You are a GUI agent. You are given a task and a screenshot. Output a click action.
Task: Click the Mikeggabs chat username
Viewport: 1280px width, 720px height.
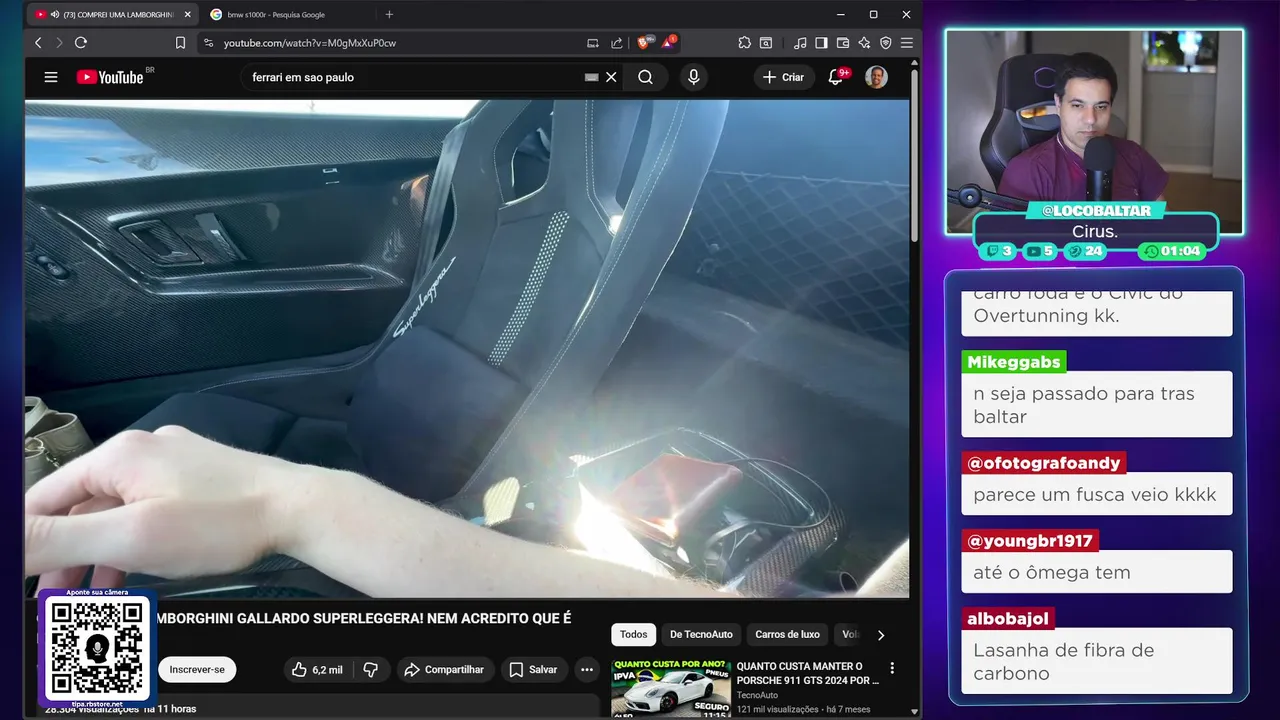tap(1014, 362)
